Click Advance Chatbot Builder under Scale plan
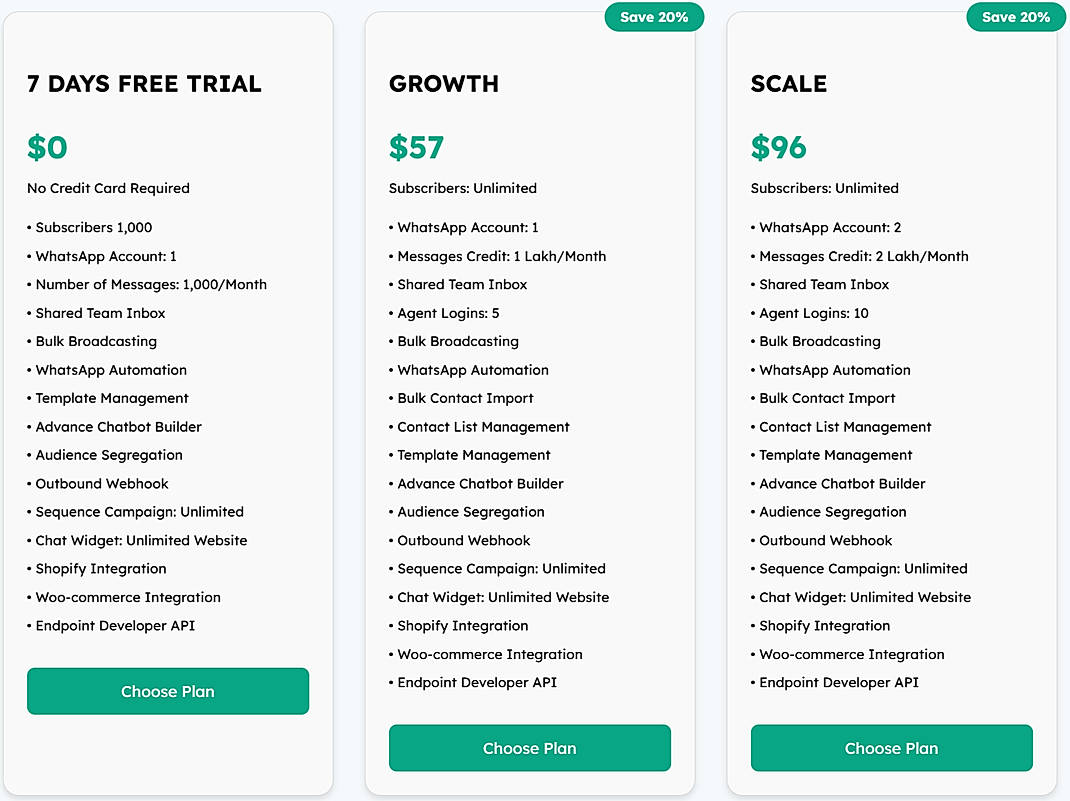 (842, 483)
